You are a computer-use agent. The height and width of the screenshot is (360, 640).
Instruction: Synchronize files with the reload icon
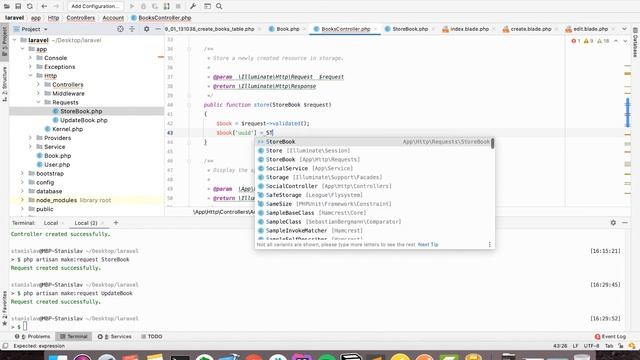point(30,6)
